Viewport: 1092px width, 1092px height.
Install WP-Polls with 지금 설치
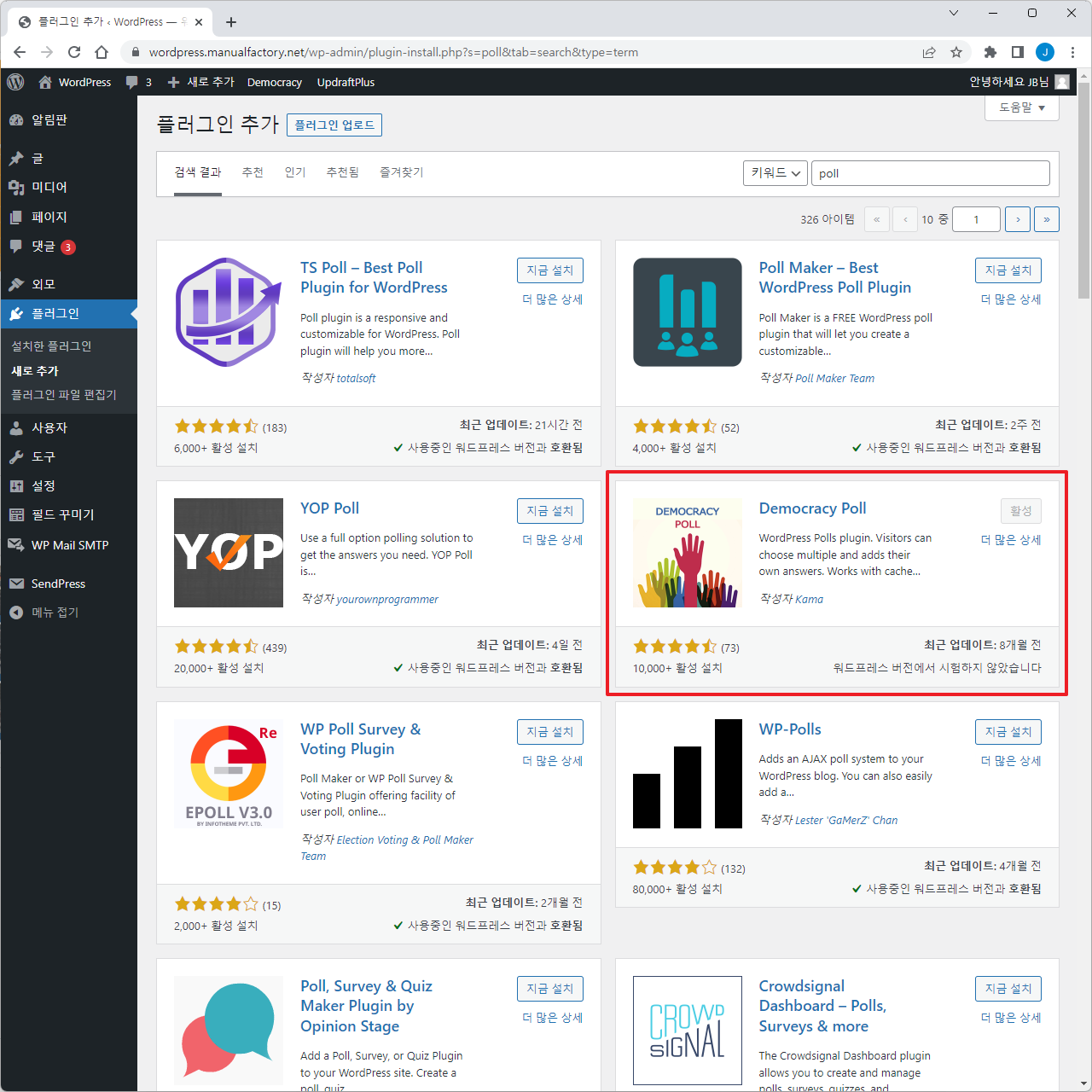tap(1008, 732)
